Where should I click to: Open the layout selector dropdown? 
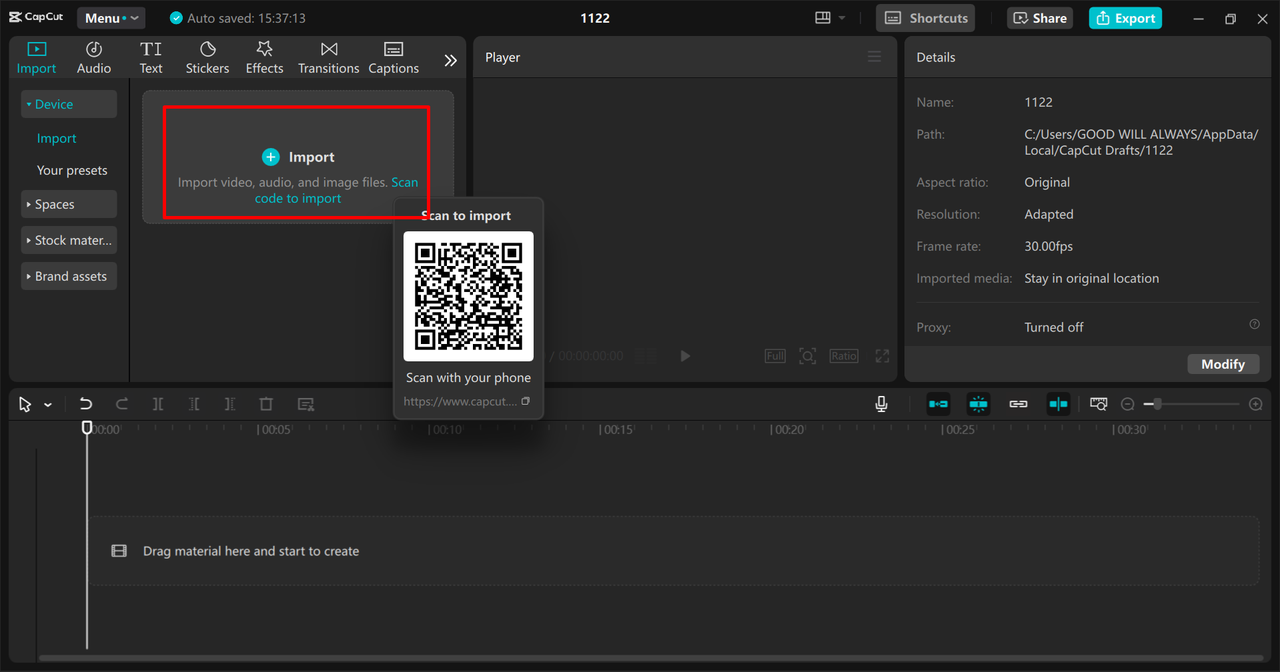[x=830, y=18]
